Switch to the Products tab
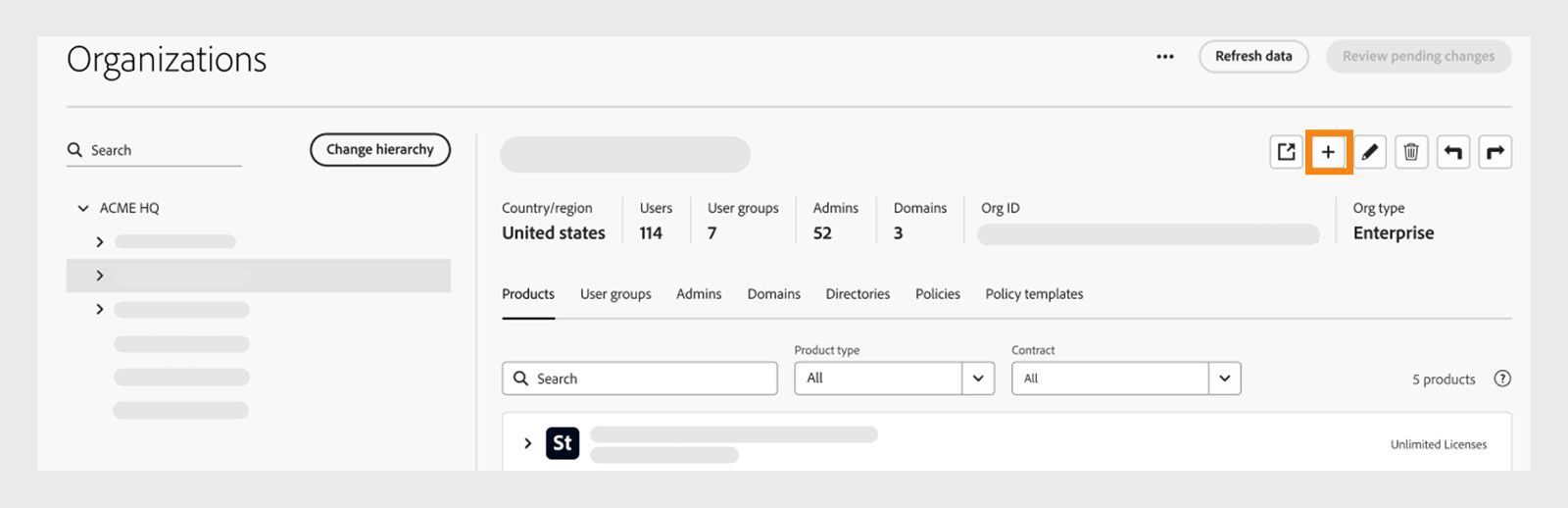The image size is (1568, 508). [x=528, y=294]
